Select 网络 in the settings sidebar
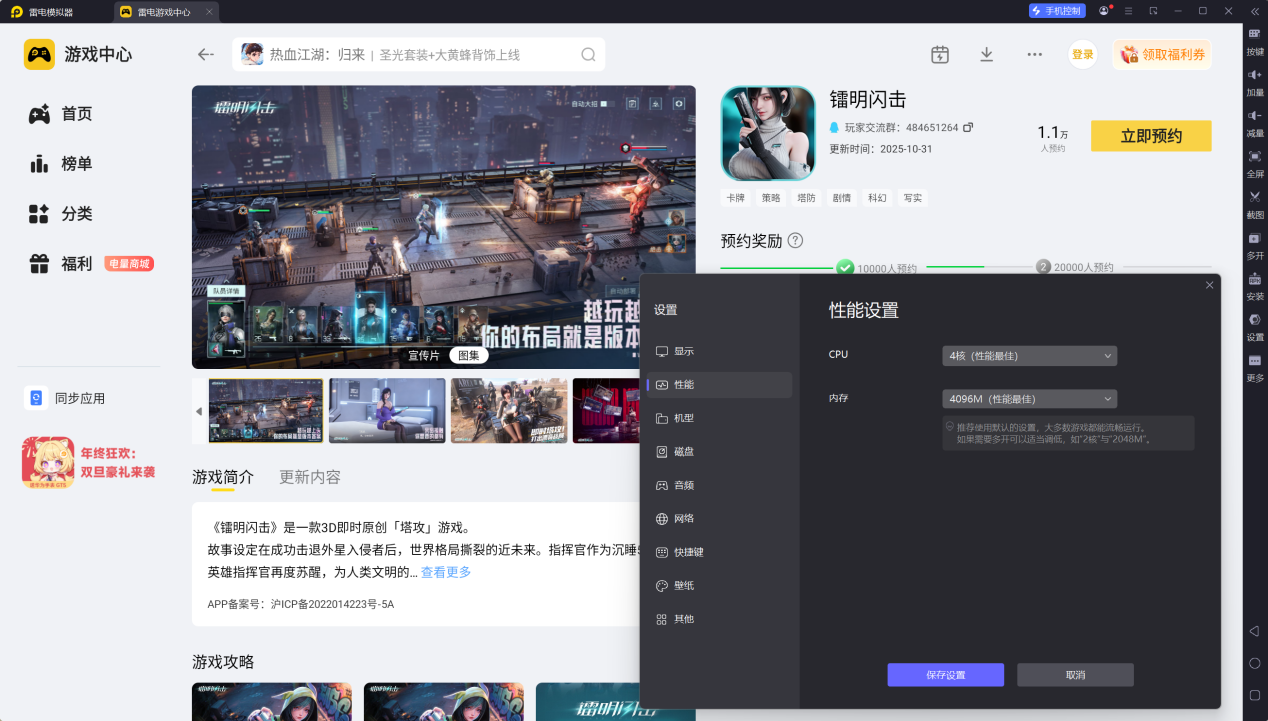Viewport: 1268px width, 721px height. [x=684, y=519]
